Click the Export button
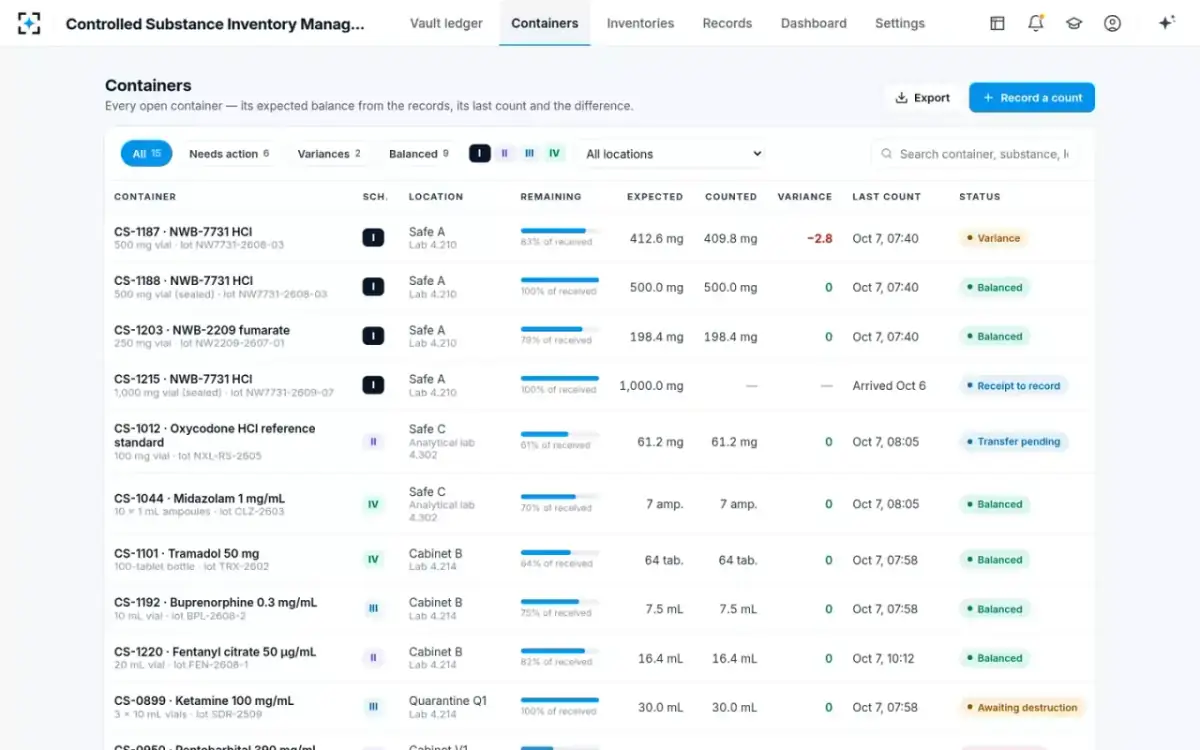This screenshot has height=750, width=1200. pos(922,98)
